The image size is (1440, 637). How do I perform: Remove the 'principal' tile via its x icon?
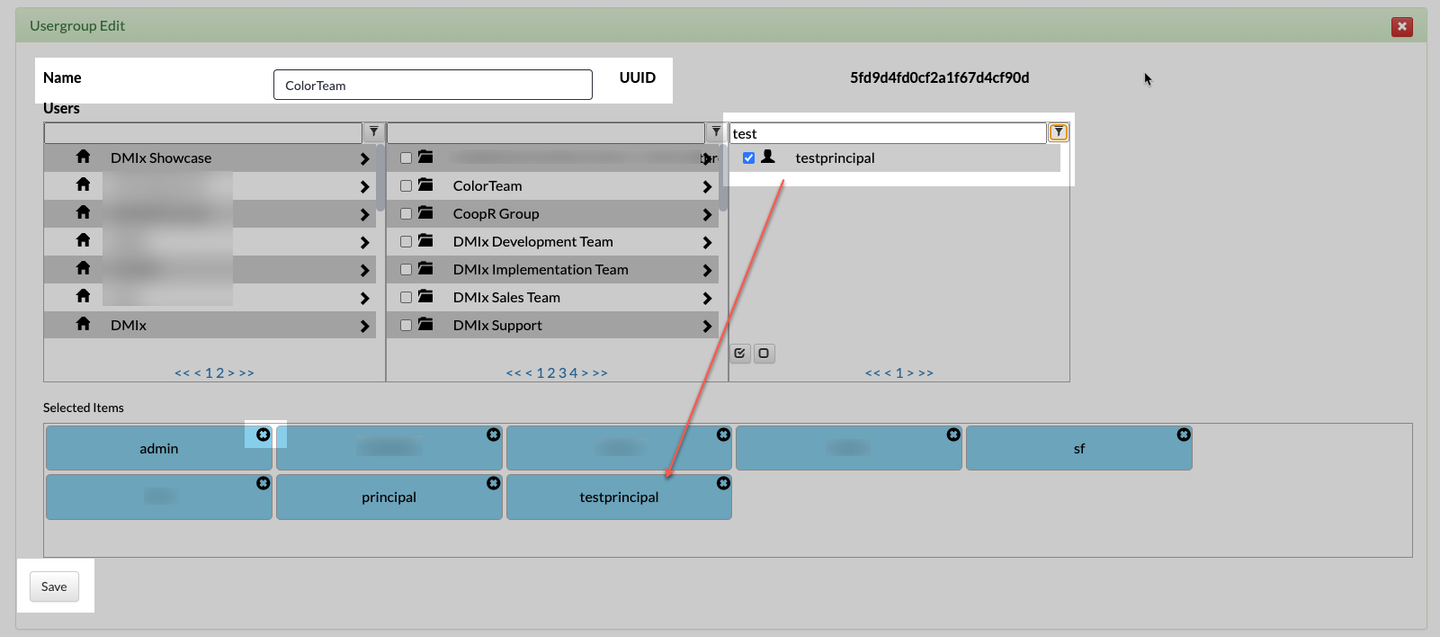[x=493, y=483]
